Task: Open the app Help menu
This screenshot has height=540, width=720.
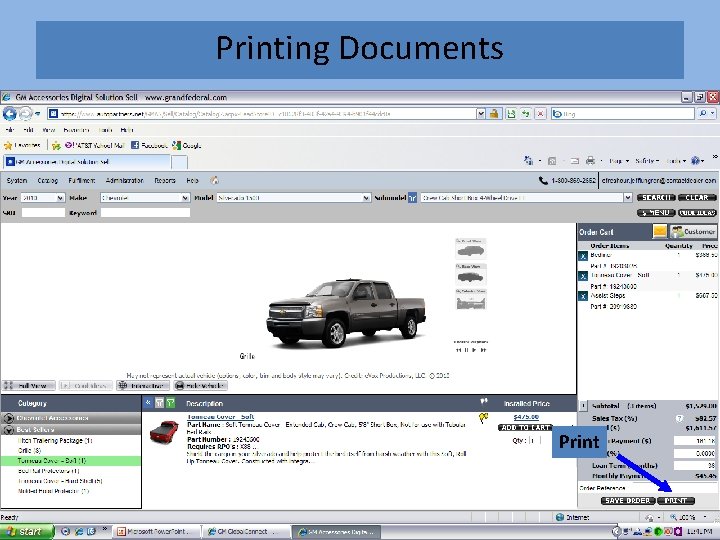Action: (x=192, y=181)
